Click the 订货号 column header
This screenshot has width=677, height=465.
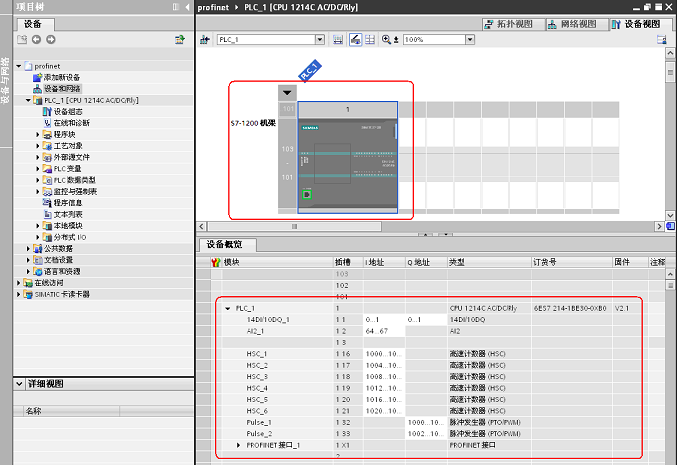pos(571,262)
